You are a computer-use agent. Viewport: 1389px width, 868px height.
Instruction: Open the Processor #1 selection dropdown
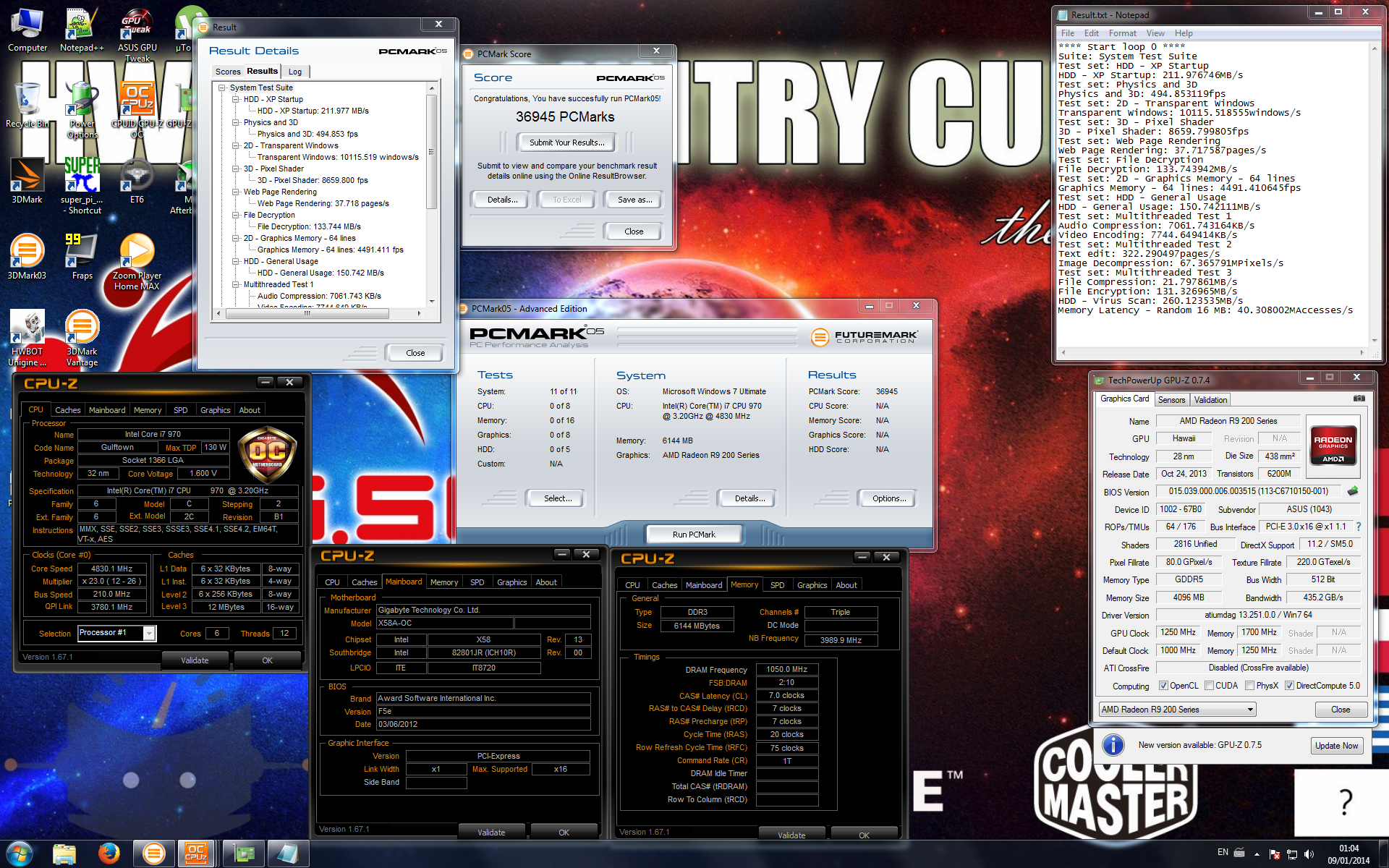[x=116, y=633]
